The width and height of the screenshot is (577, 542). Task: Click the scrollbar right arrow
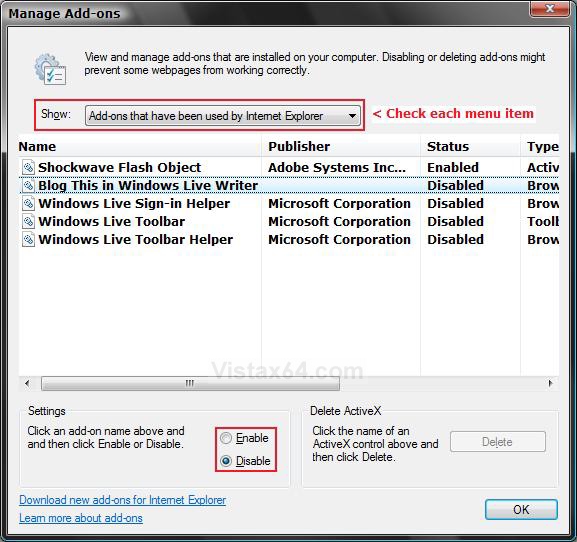551,383
